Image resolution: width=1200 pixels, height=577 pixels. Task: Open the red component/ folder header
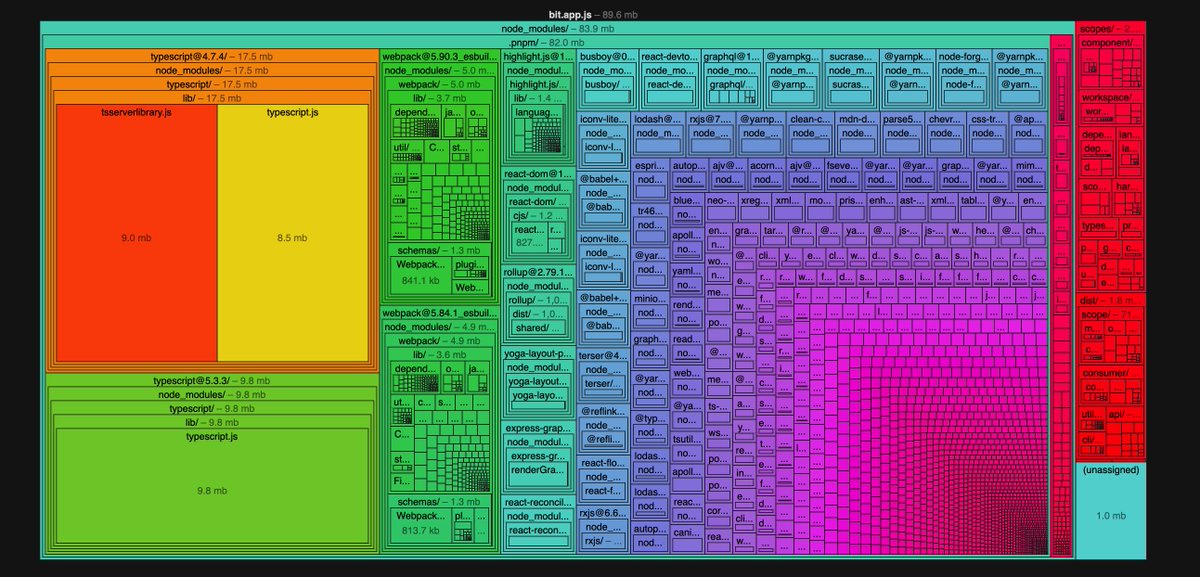(x=1110, y=43)
